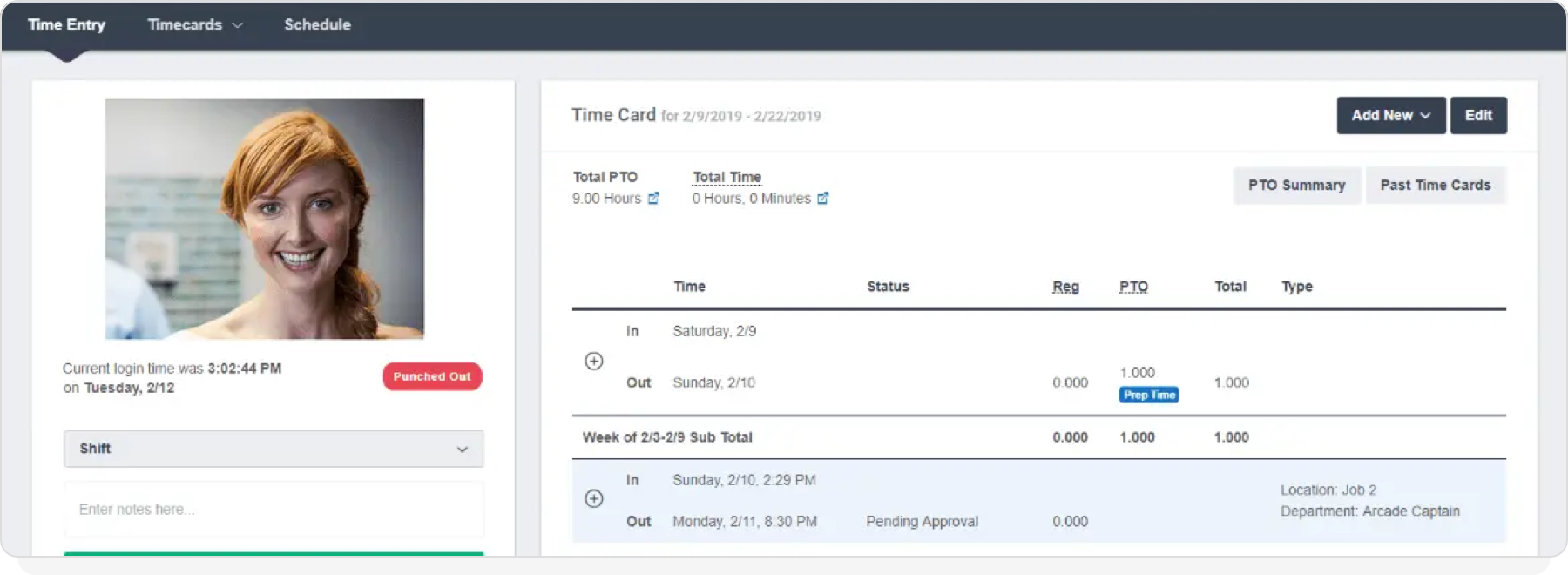Expand the Saturday 2/9 entry plus icon

click(594, 361)
